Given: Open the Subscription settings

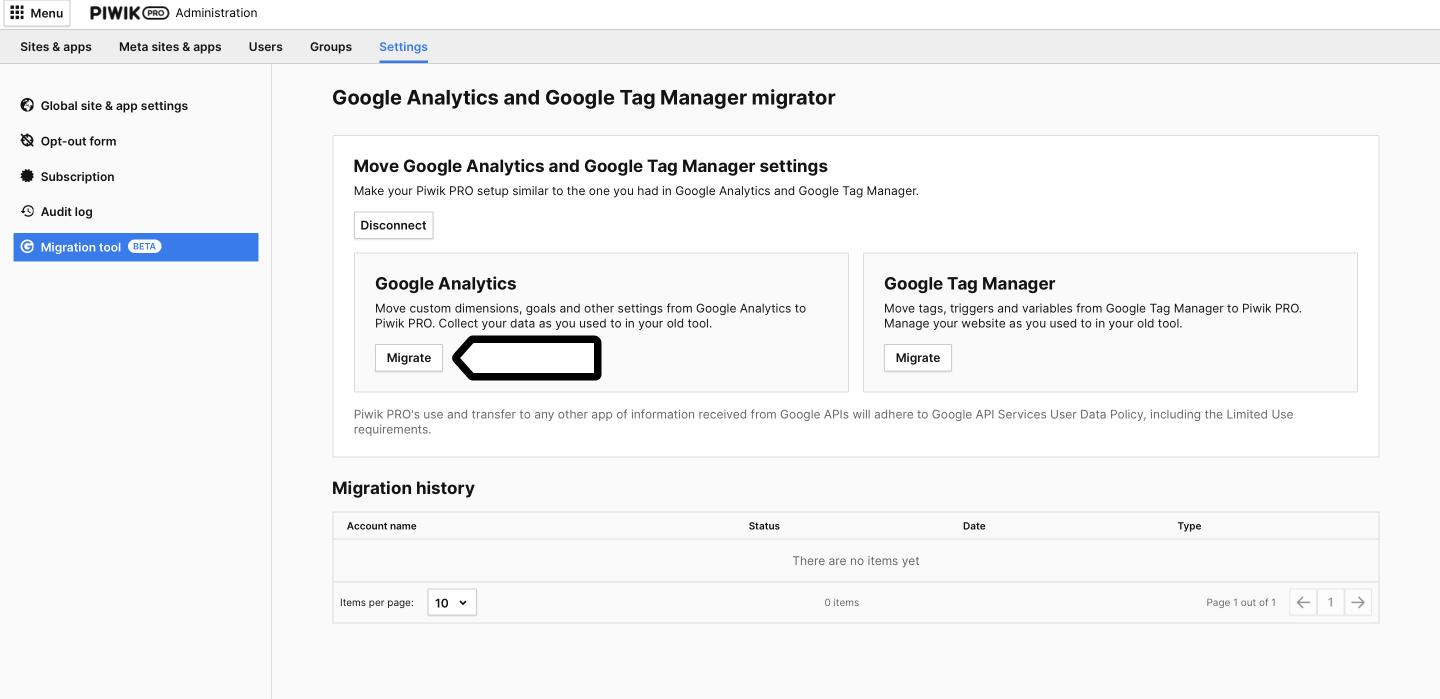Looking at the screenshot, I should coord(77,177).
